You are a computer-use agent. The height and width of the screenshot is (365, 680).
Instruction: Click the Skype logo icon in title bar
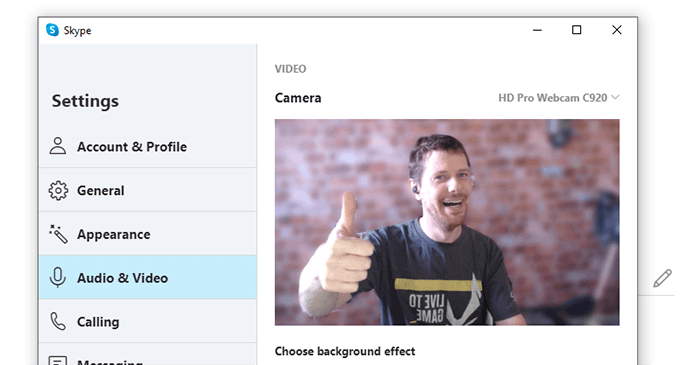click(52, 30)
